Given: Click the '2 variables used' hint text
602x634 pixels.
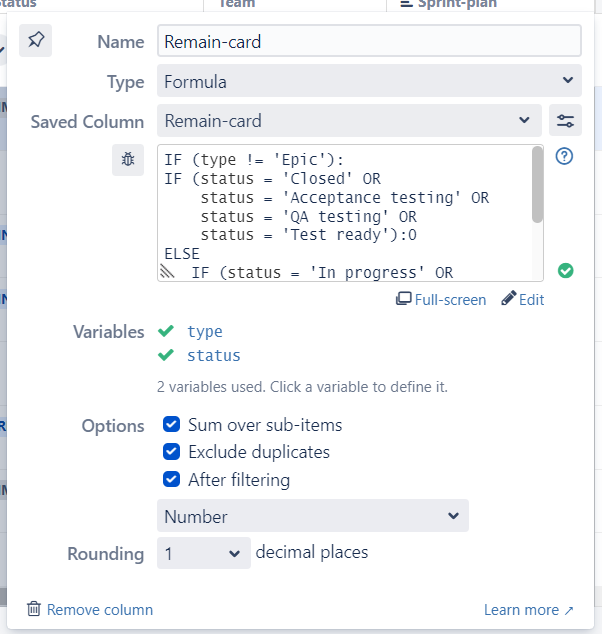Looking at the screenshot, I should [x=302, y=387].
